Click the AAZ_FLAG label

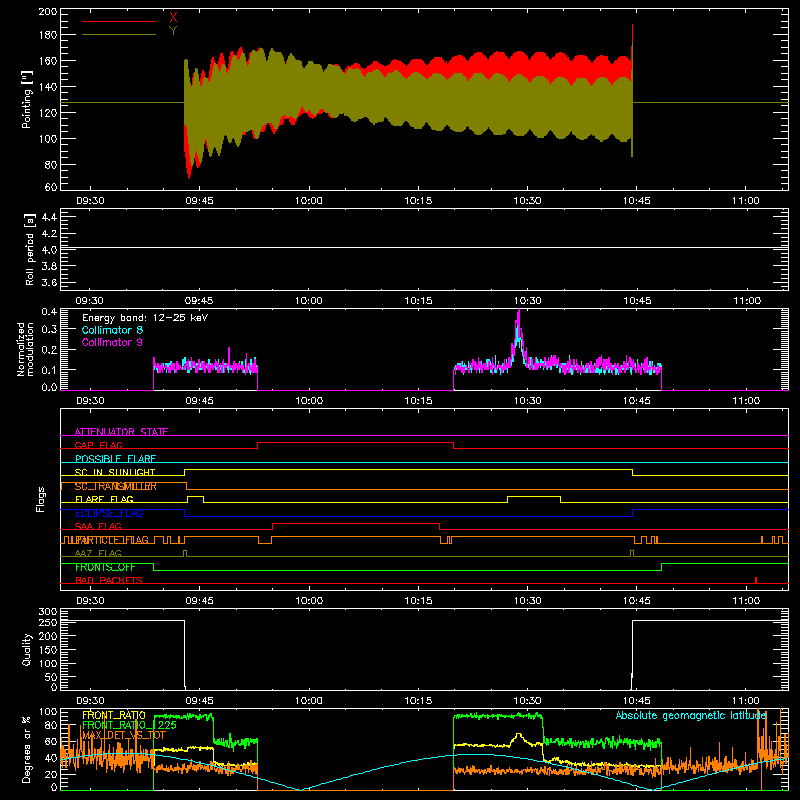98,553
